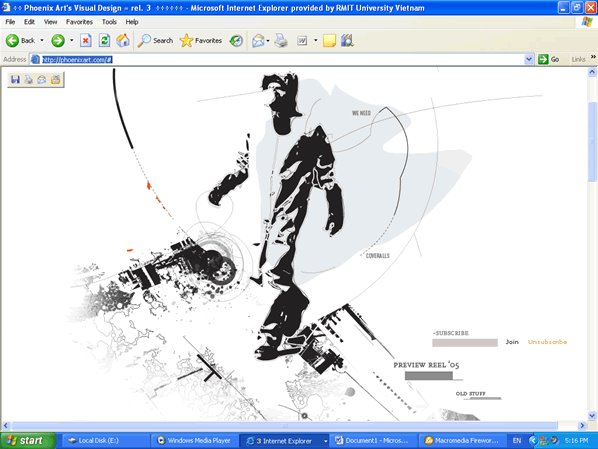Open the Edit menu
The image size is (598, 449).
click(29, 22)
